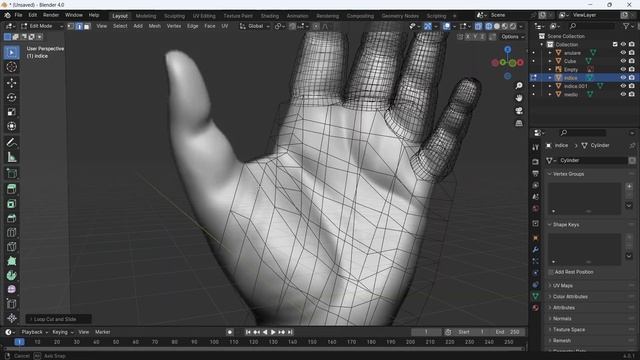
Task: Collapse the Vertex Groups panel
Action: (x=591, y=174)
